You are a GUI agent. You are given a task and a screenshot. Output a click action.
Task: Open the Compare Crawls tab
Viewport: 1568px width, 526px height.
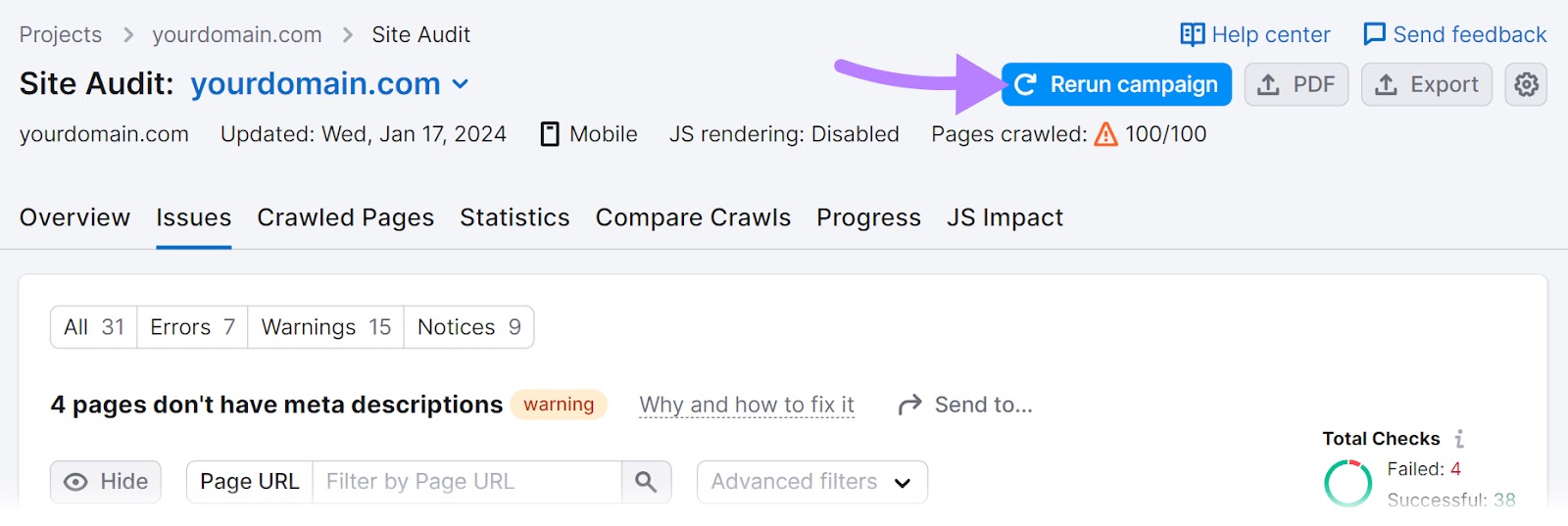(x=693, y=217)
